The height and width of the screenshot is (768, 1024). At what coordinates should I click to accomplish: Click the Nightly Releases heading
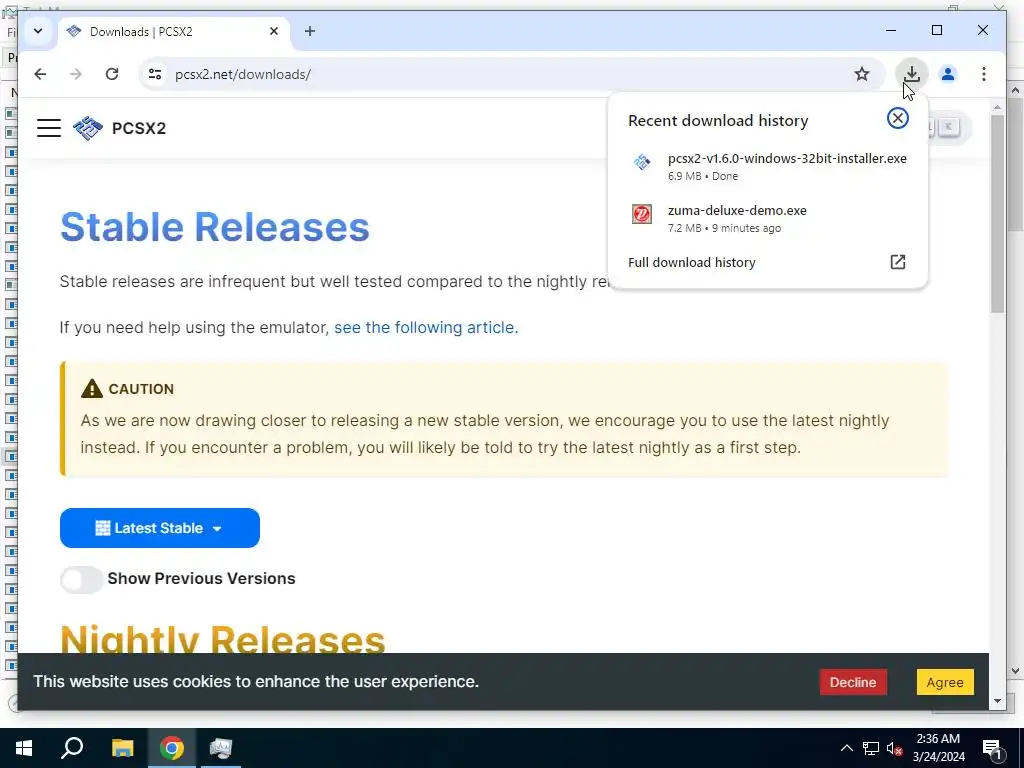coord(223,639)
